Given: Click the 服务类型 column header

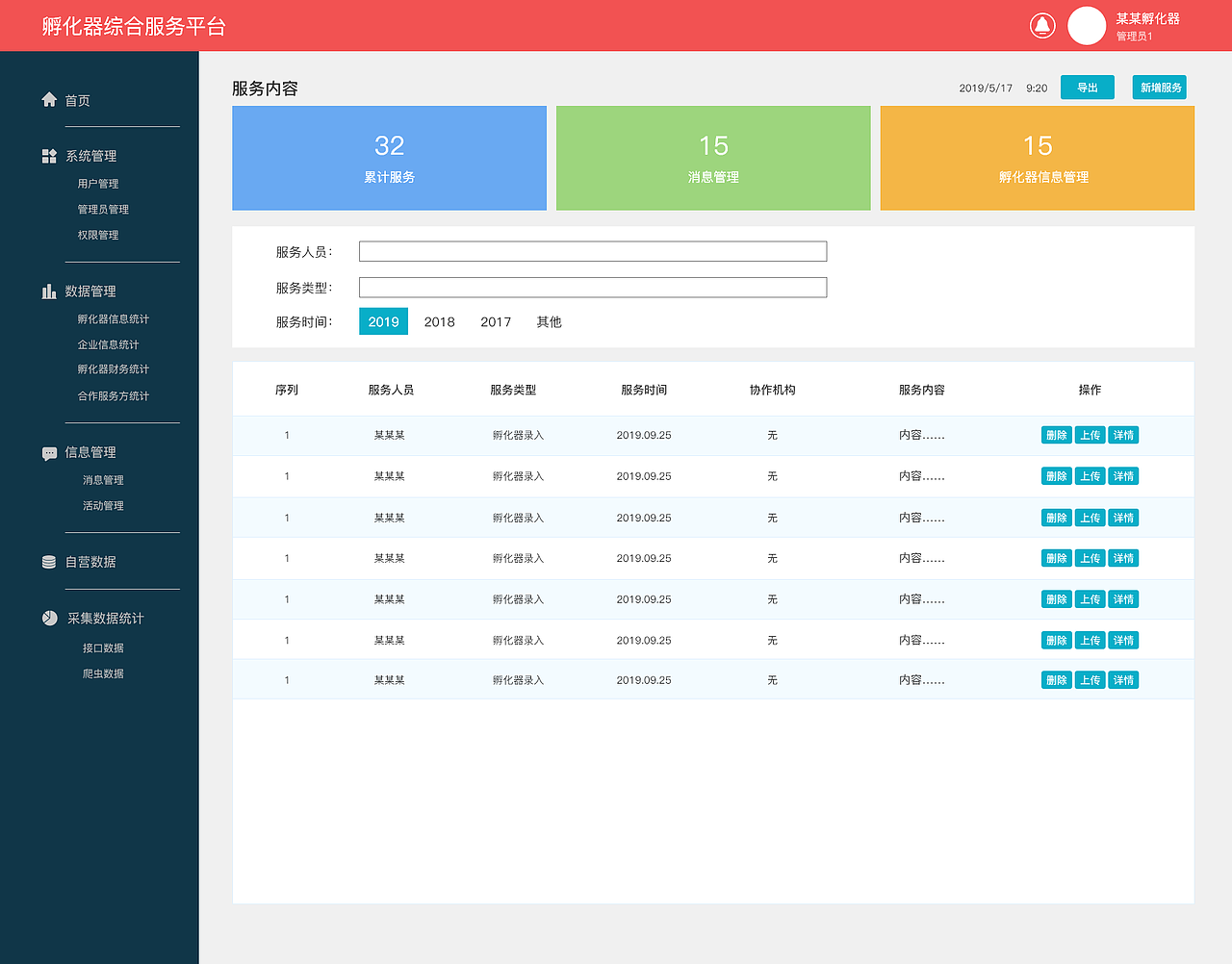Looking at the screenshot, I should tap(513, 390).
